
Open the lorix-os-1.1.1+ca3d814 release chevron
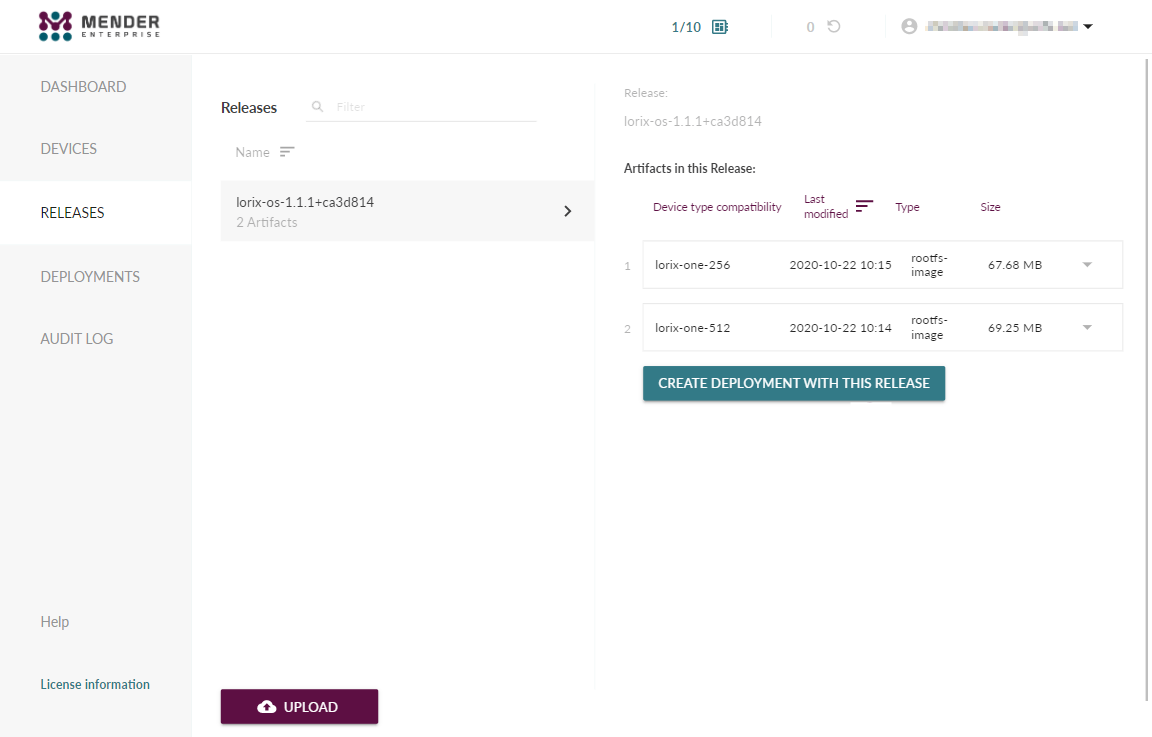coord(567,211)
